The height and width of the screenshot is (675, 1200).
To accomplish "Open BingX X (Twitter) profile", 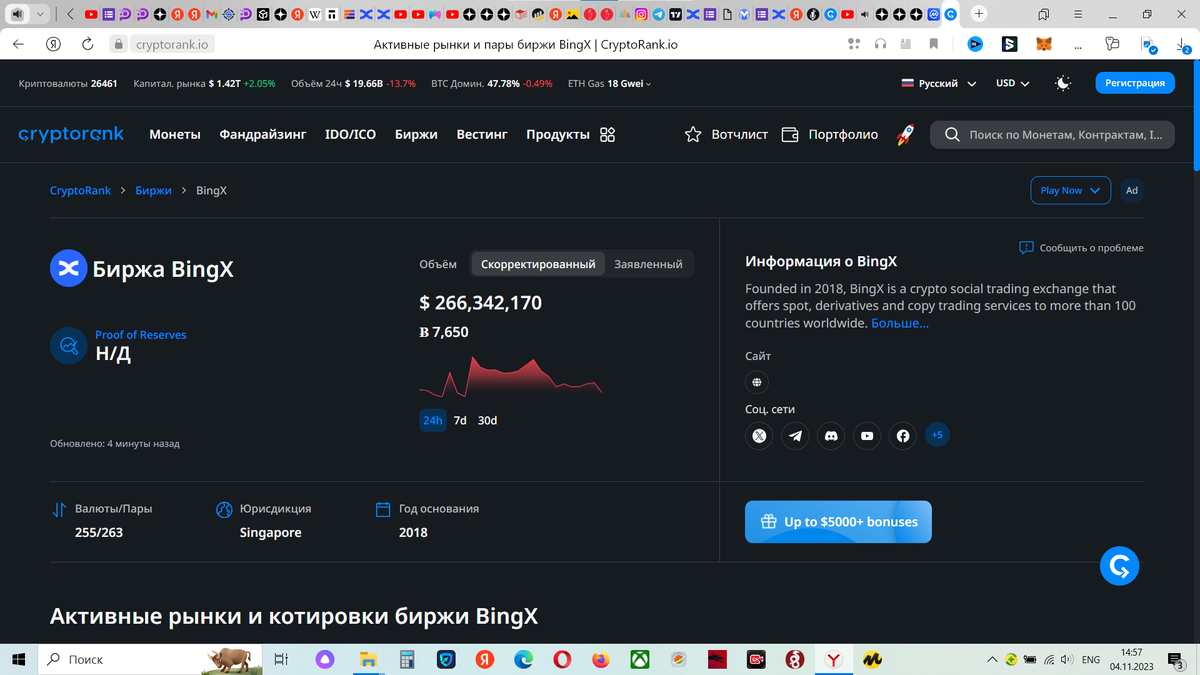I will [x=759, y=435].
